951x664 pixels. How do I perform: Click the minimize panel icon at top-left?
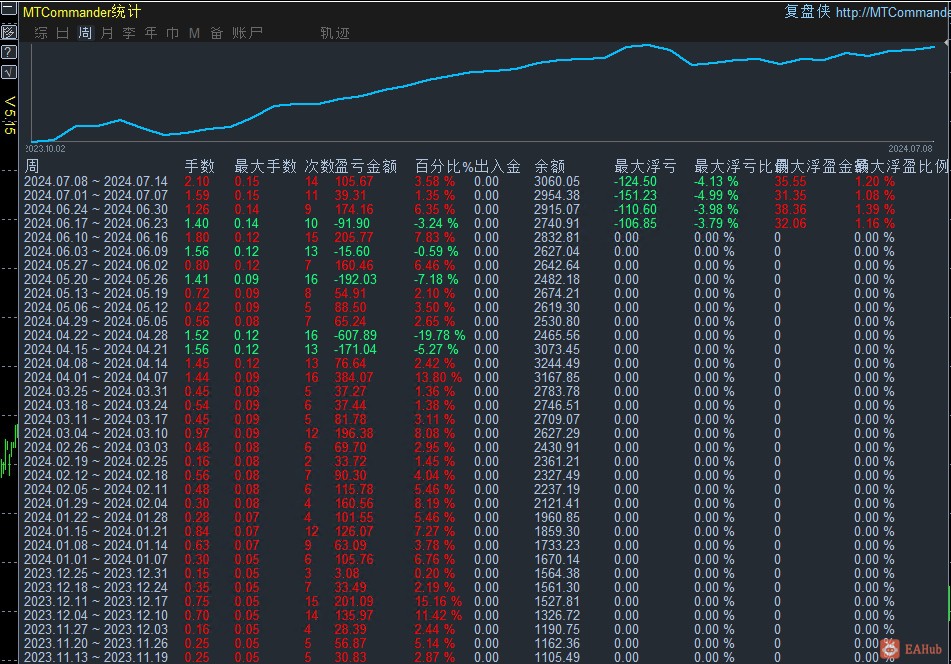tap(9, 11)
